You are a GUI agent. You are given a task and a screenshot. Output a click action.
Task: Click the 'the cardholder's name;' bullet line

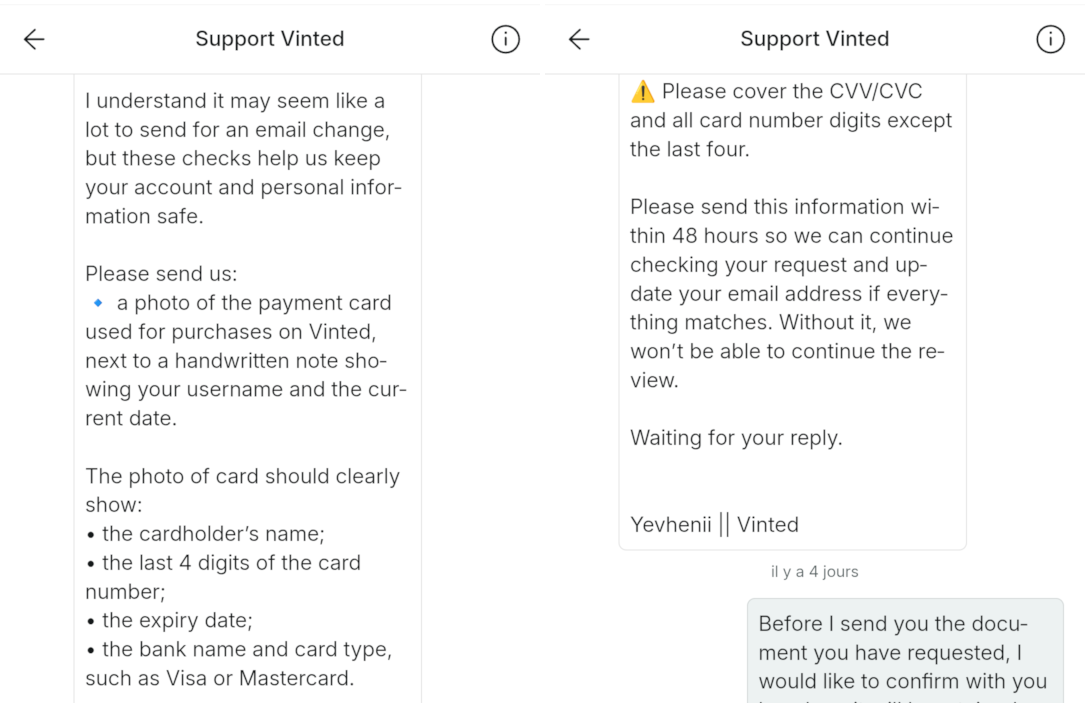[206, 533]
